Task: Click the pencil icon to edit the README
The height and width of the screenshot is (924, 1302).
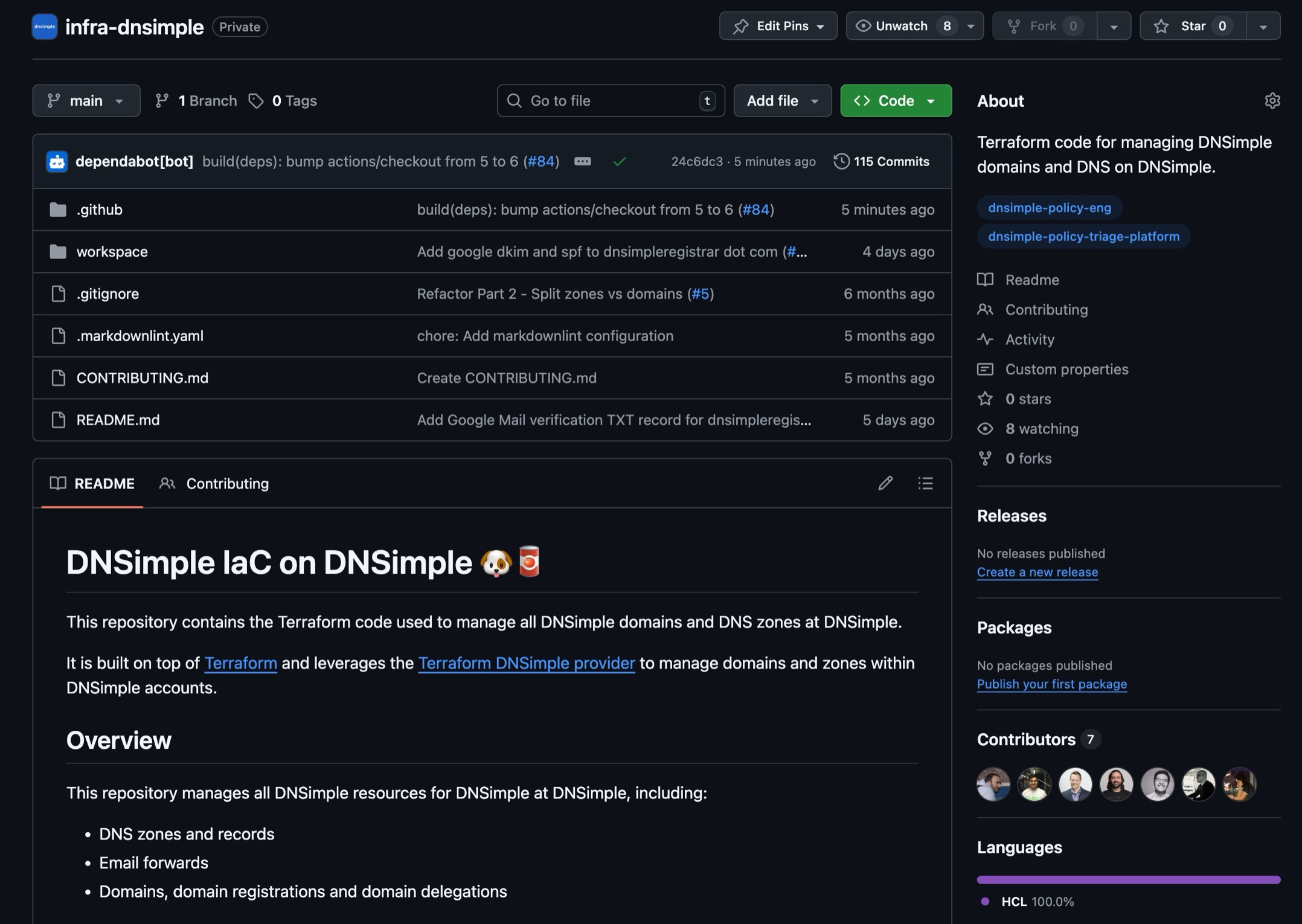Action: (885, 483)
